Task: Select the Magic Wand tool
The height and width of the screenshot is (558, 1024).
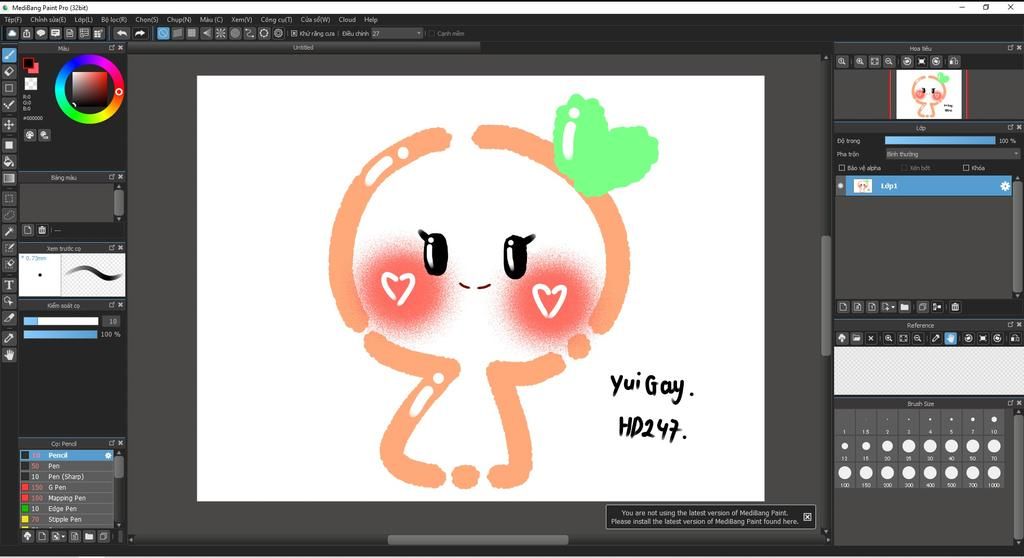Action: 9,231
